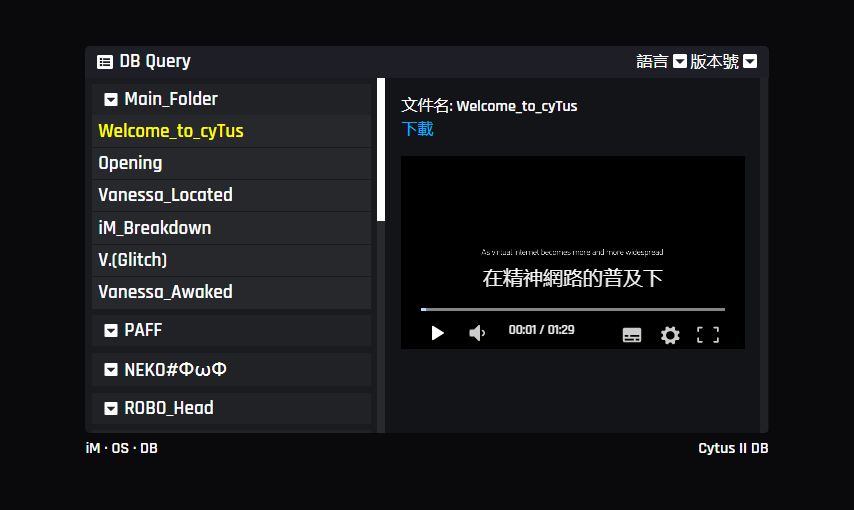The width and height of the screenshot is (854, 510).
Task: Expand the NEKO#ΦωΦ folder
Action: tap(111, 370)
